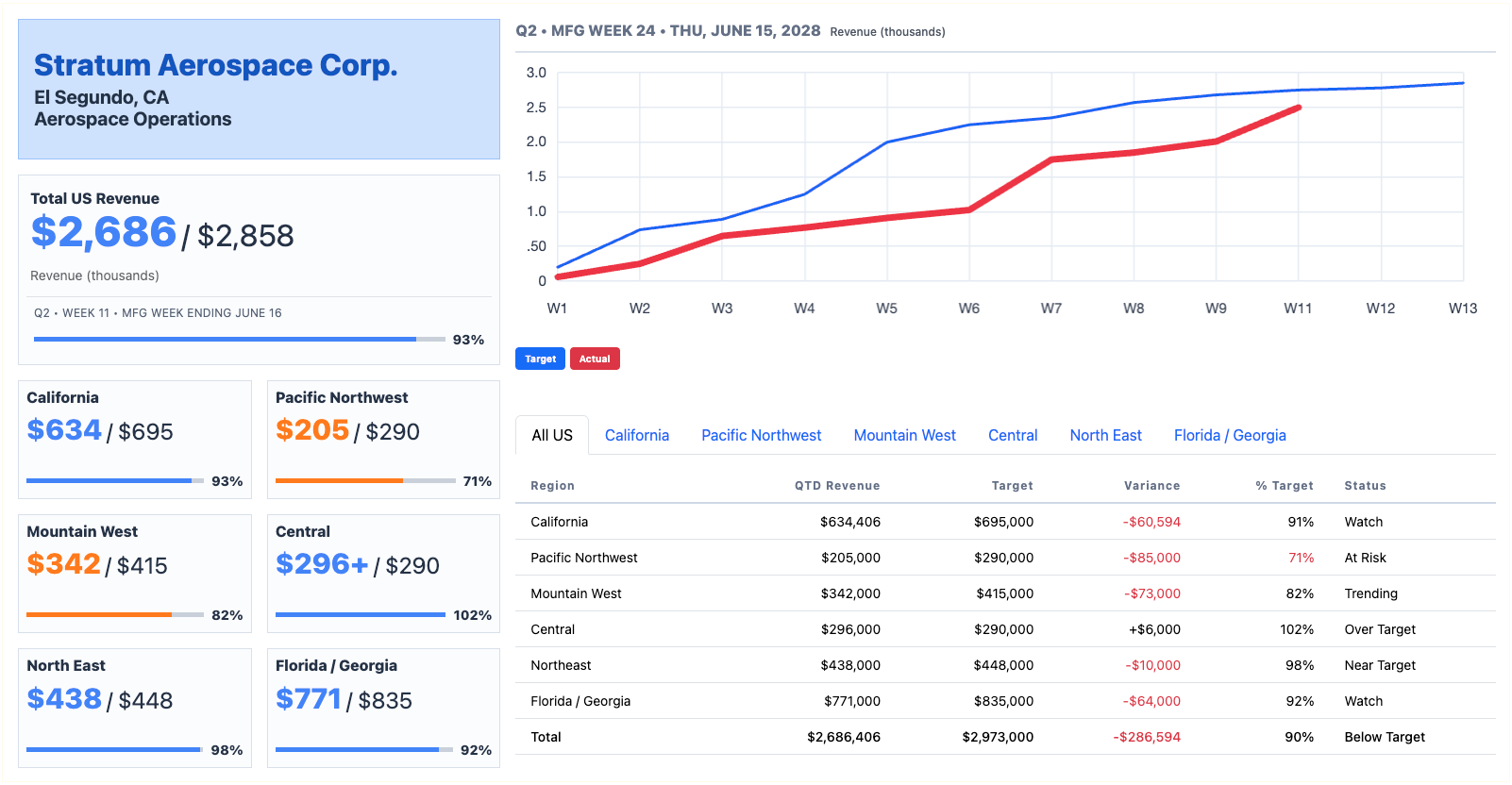Click the Below Target status cell
Image resolution: width=1512 pixels, height=785 pixels.
pos(1385,737)
